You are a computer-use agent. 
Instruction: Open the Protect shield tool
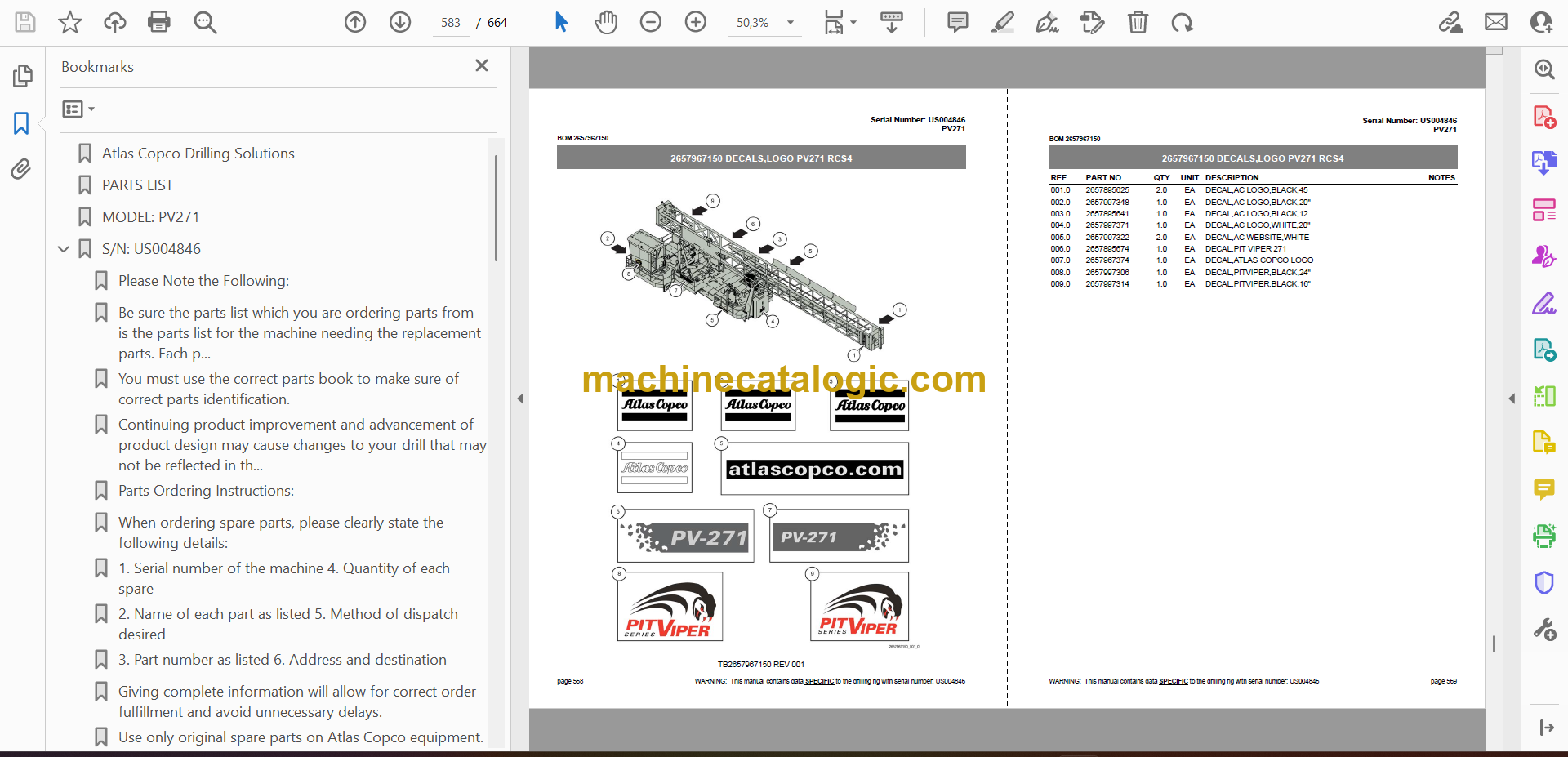(1544, 583)
